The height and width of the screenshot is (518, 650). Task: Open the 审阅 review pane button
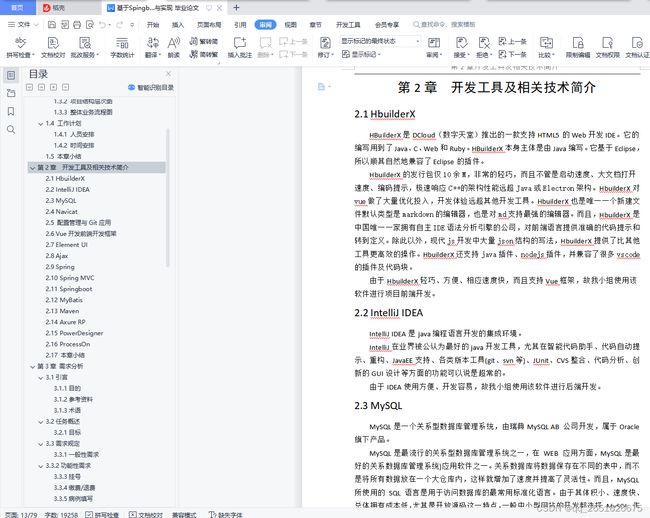[434, 47]
